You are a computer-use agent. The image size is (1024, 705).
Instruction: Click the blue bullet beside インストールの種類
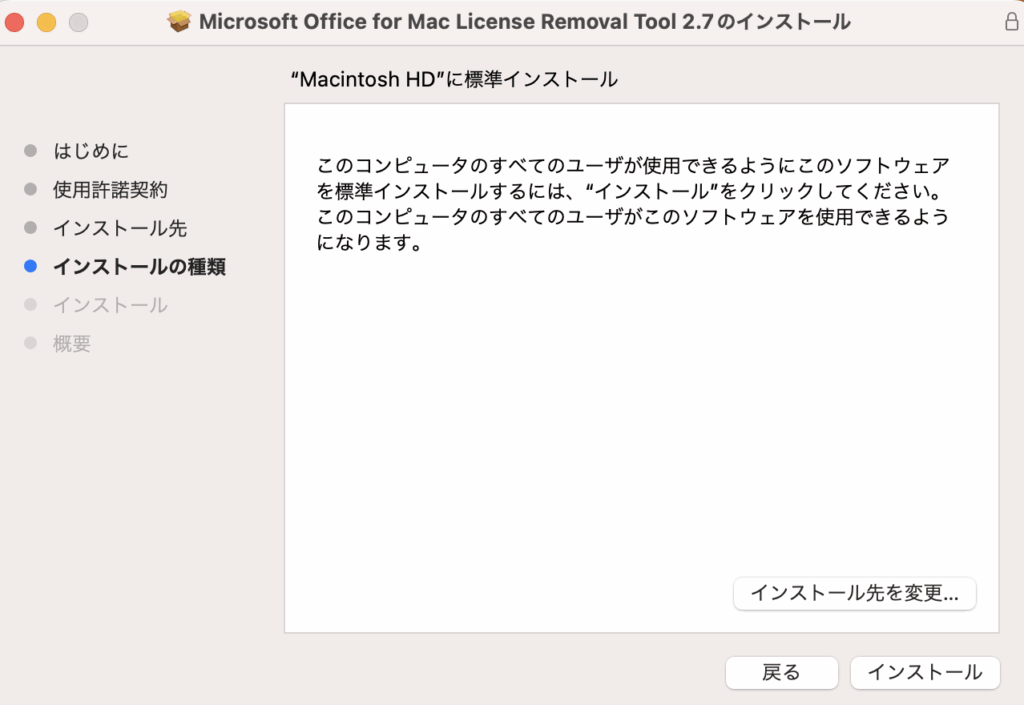[30, 267]
